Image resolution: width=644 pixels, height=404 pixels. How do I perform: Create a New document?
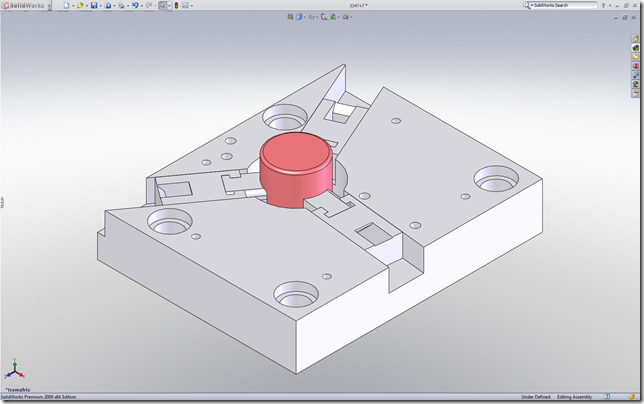[66, 5]
